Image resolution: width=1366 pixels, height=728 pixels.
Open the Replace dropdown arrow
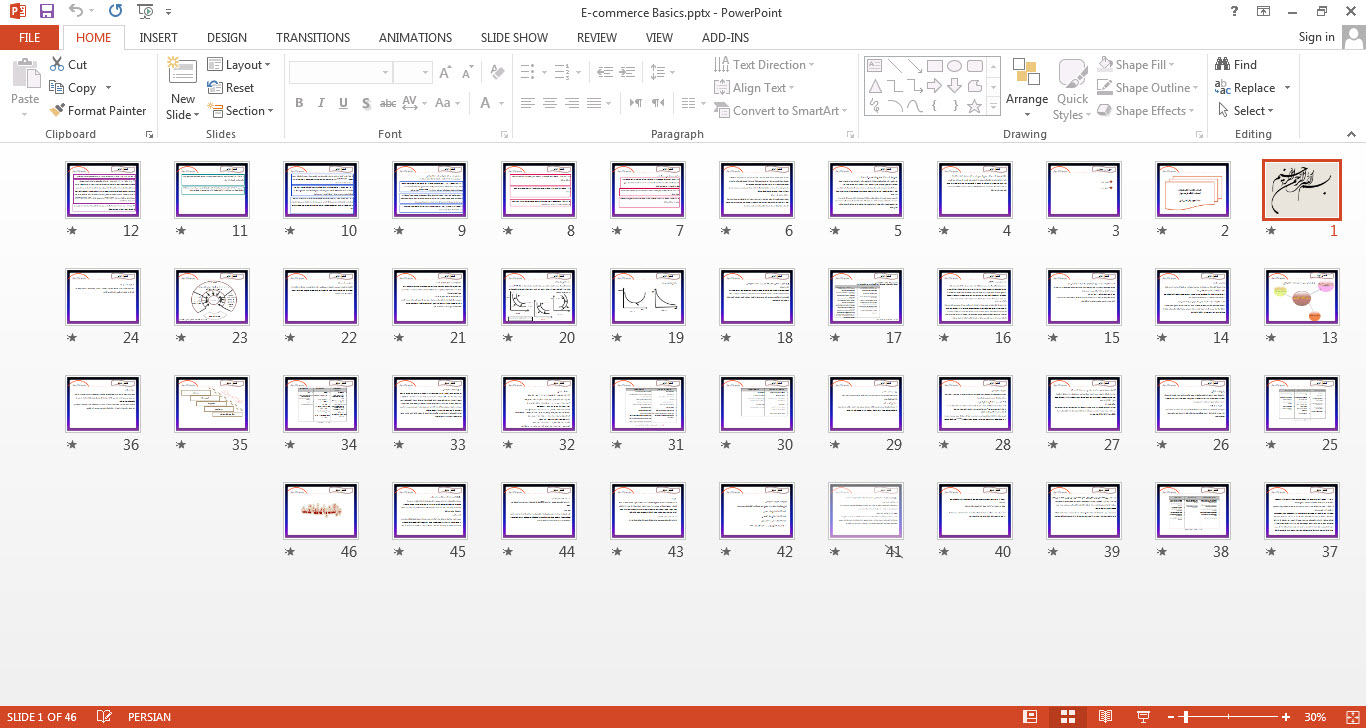tap(1287, 88)
